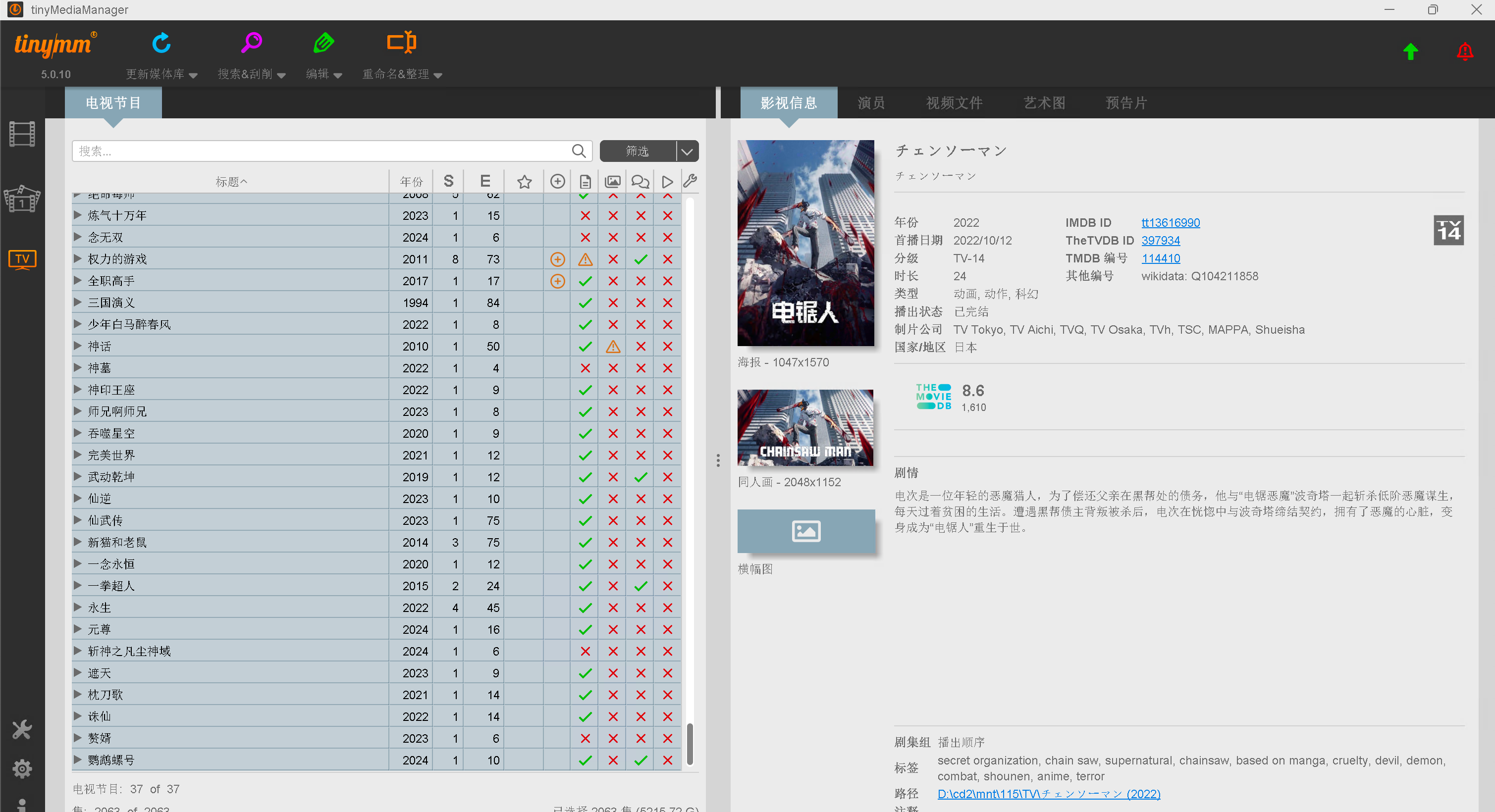Screen dimensions: 1495x812
Task: Click the Chainsaw Man fanart thumbnail
Action: [805, 427]
